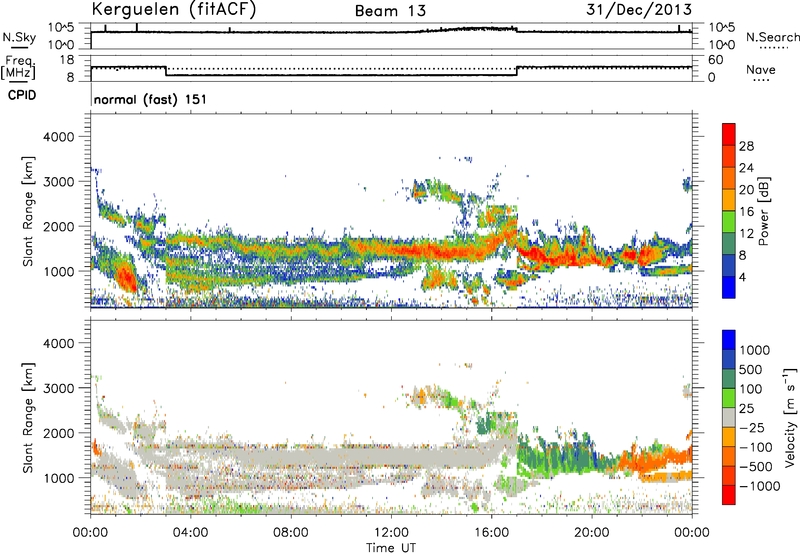The width and height of the screenshot is (800, 554).
Task: Click the 'Slant Range [km]' label of velocity panel
Action: [28, 417]
